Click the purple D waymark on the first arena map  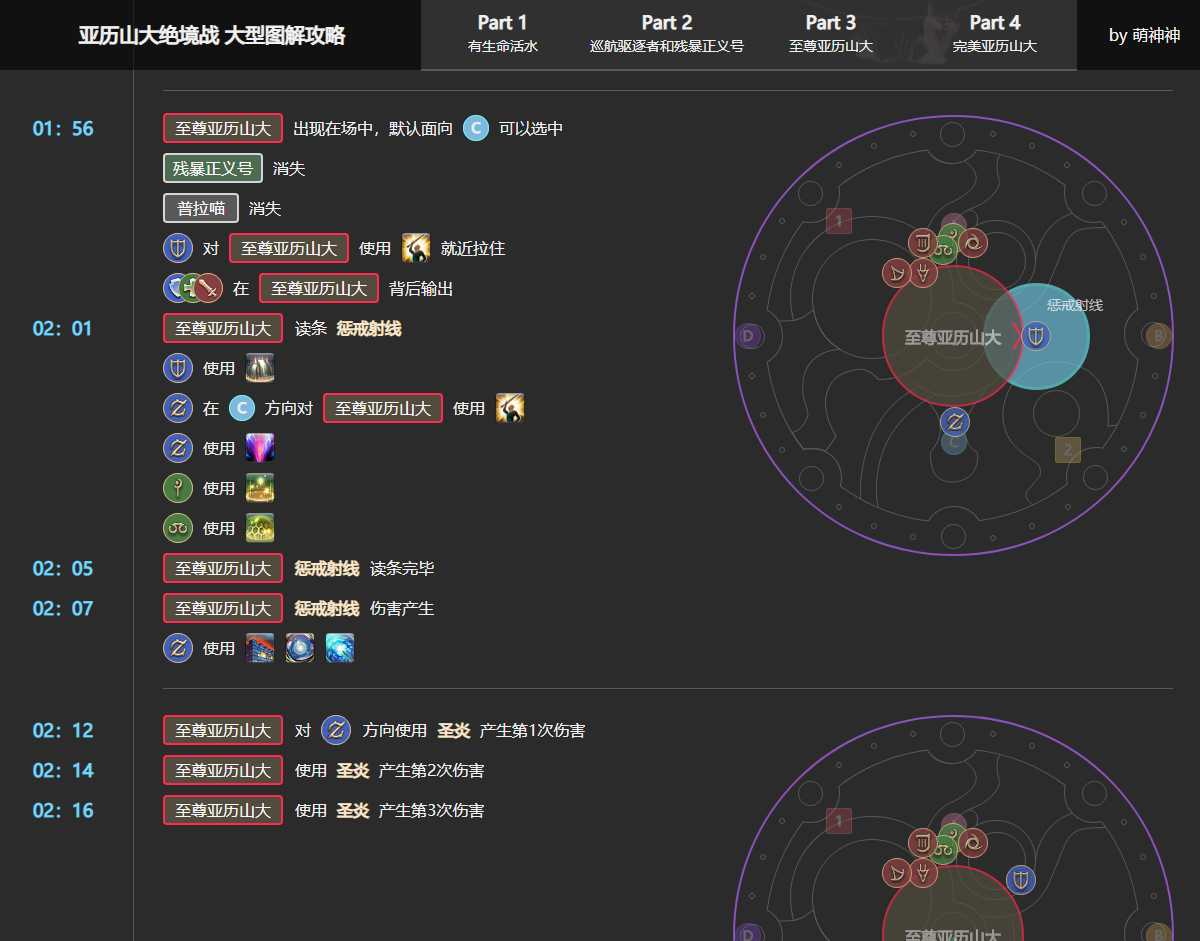click(749, 336)
